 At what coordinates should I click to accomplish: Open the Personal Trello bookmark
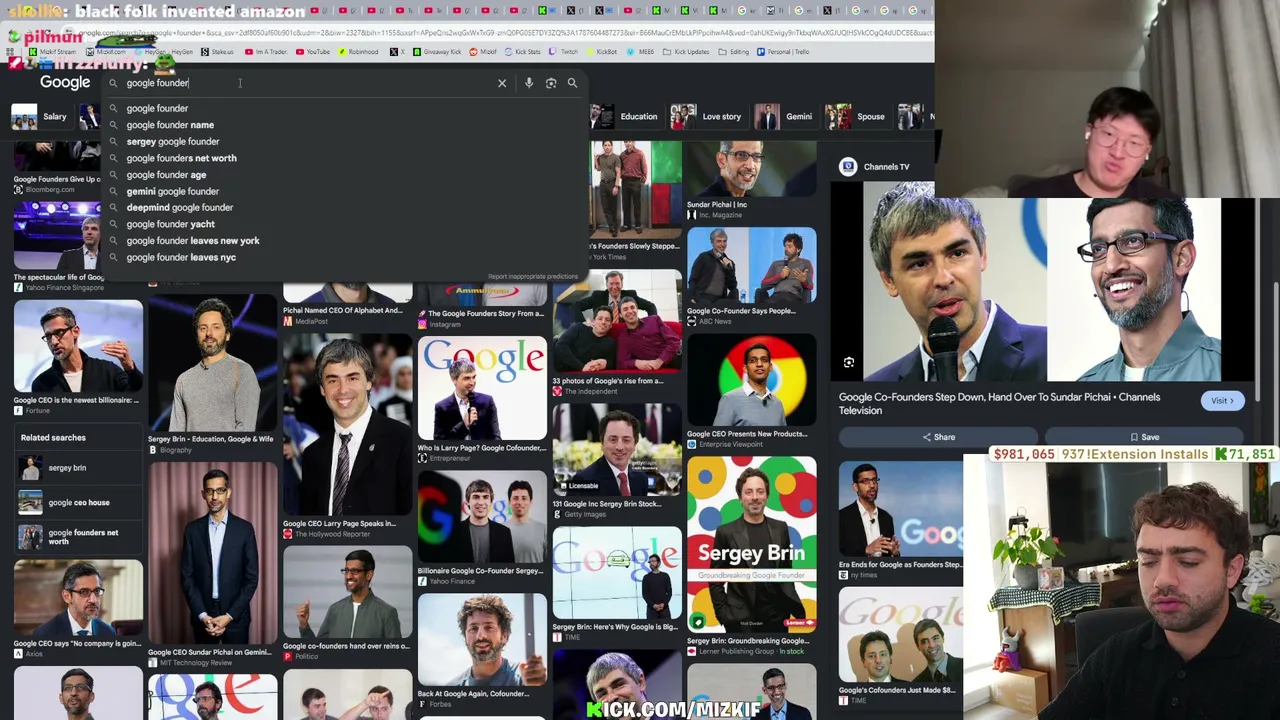783,52
